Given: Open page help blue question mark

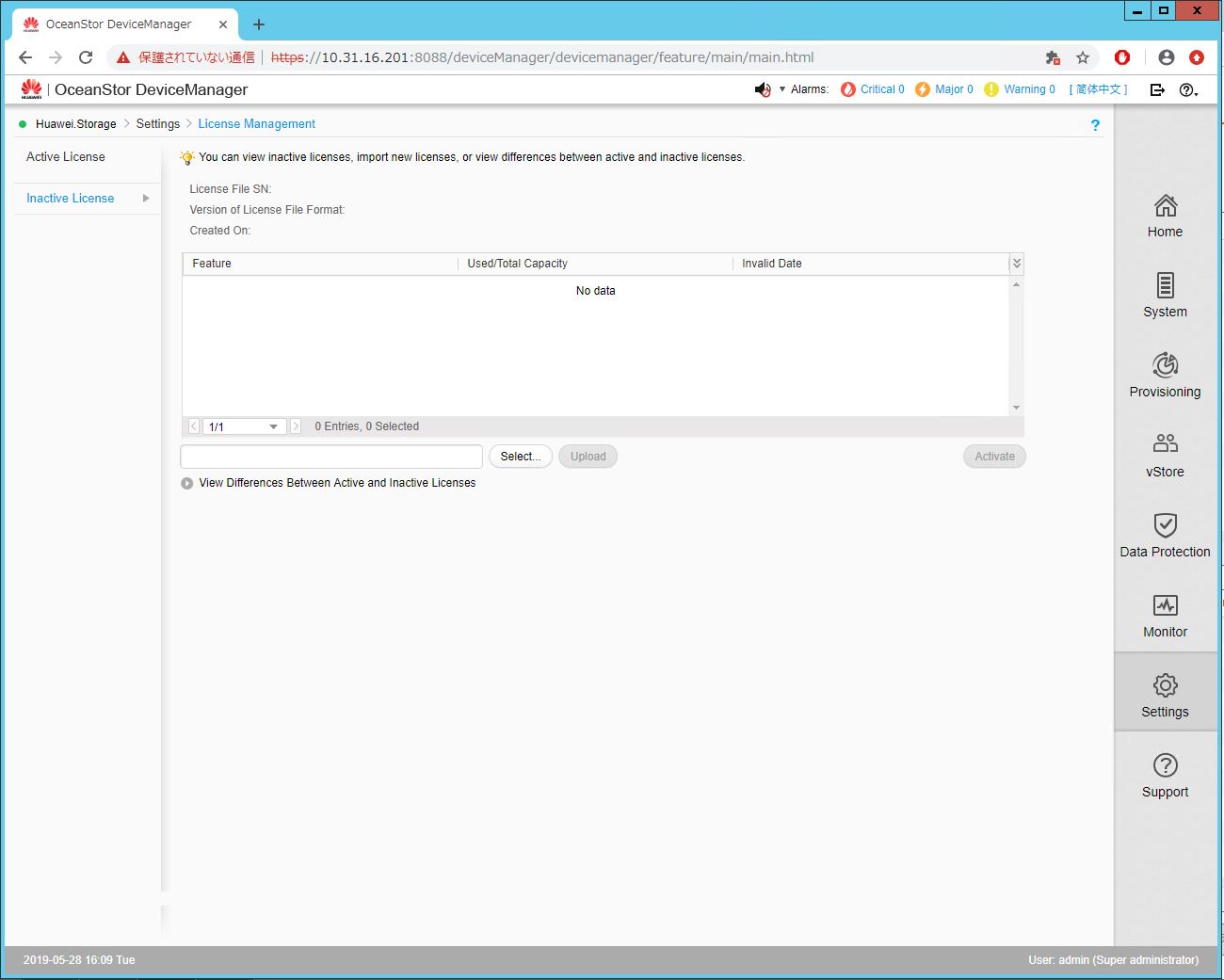Looking at the screenshot, I should (1095, 124).
